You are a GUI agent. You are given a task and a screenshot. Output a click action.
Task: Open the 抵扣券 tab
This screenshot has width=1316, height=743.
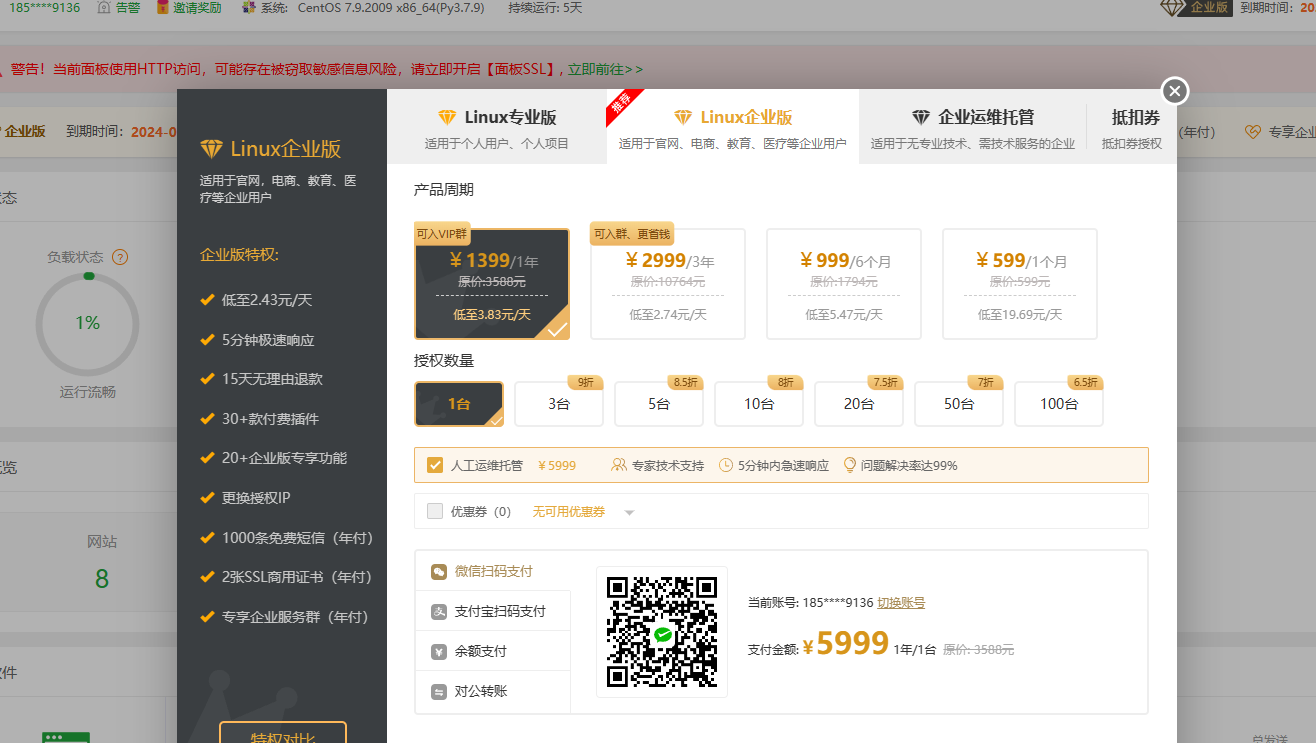1132,127
